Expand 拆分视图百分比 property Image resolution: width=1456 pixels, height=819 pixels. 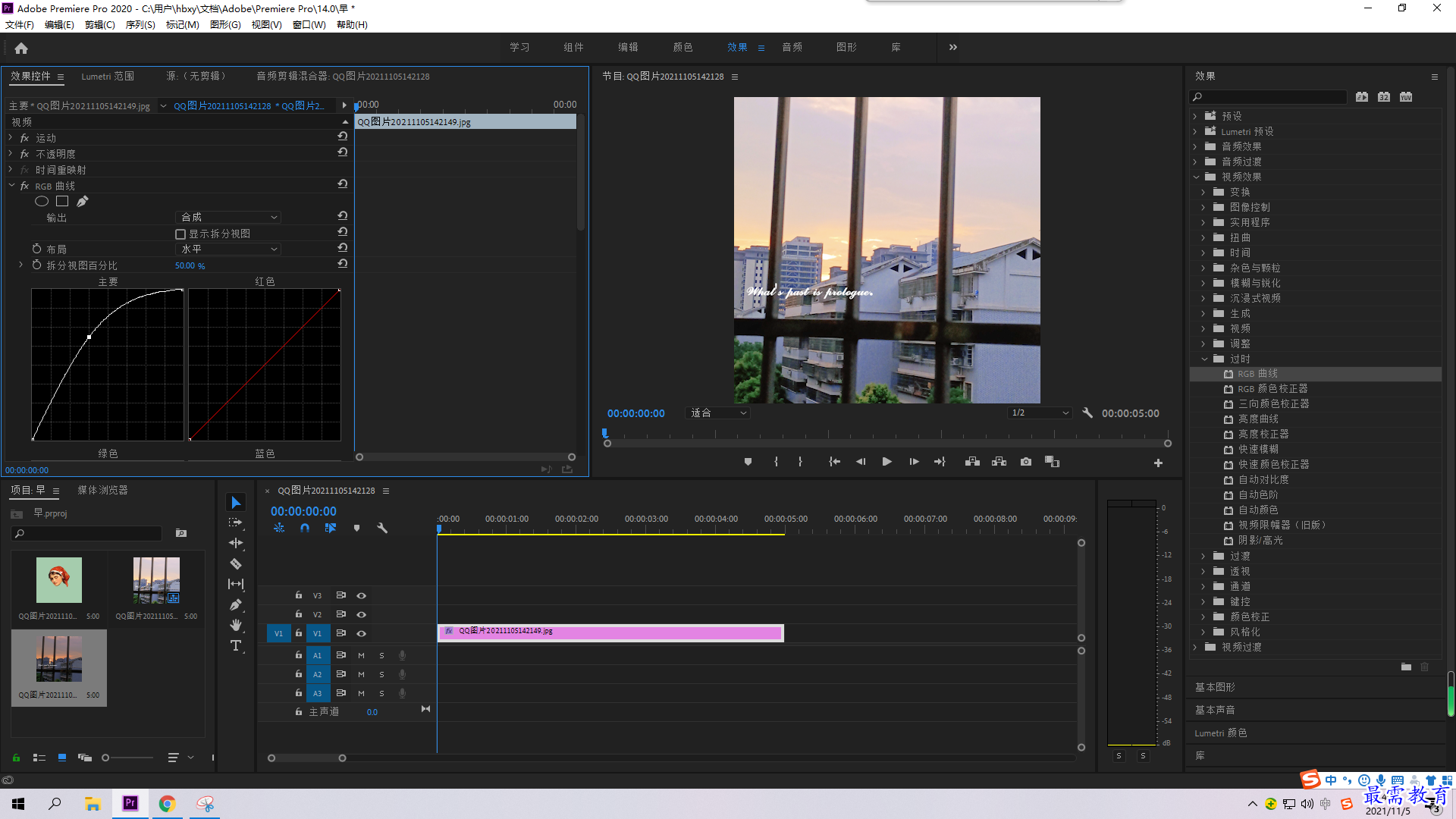coord(20,265)
